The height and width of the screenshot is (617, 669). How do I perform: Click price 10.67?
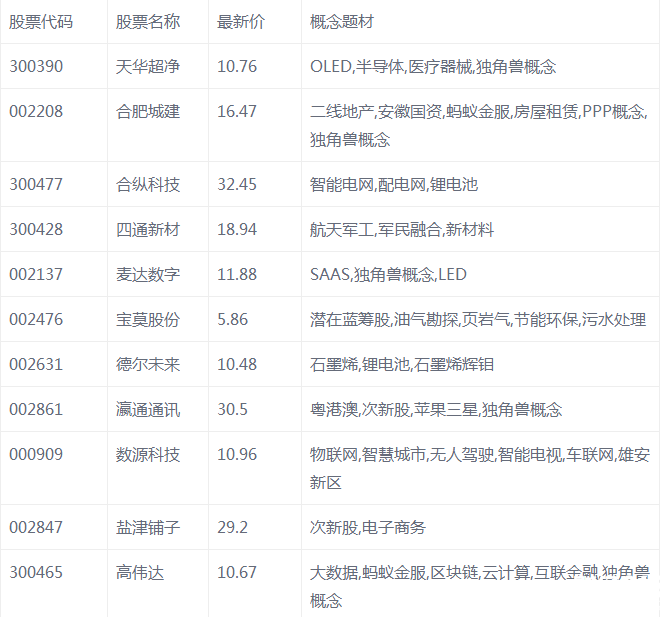tap(237, 573)
